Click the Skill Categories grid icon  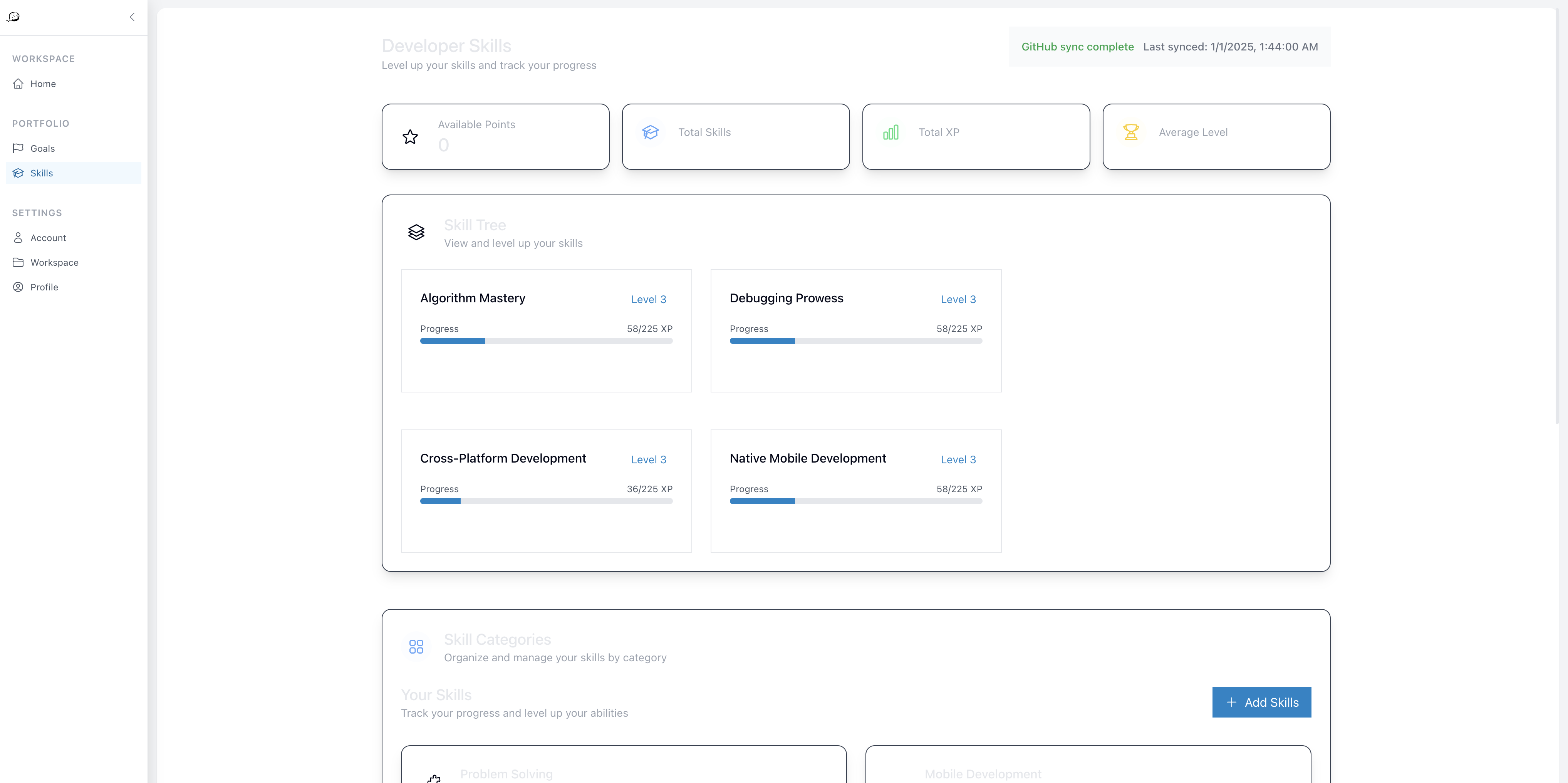tap(416, 647)
